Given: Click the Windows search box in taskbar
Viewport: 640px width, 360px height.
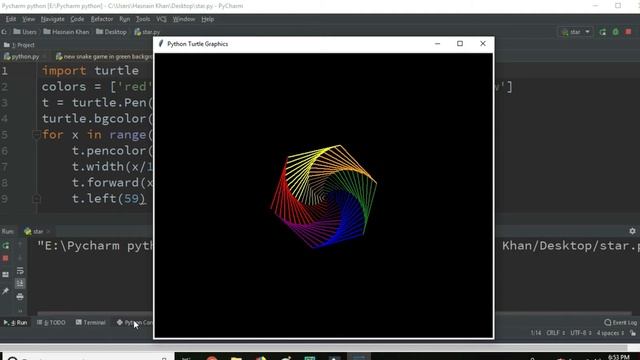Looking at the screenshot, I should click(88, 357).
